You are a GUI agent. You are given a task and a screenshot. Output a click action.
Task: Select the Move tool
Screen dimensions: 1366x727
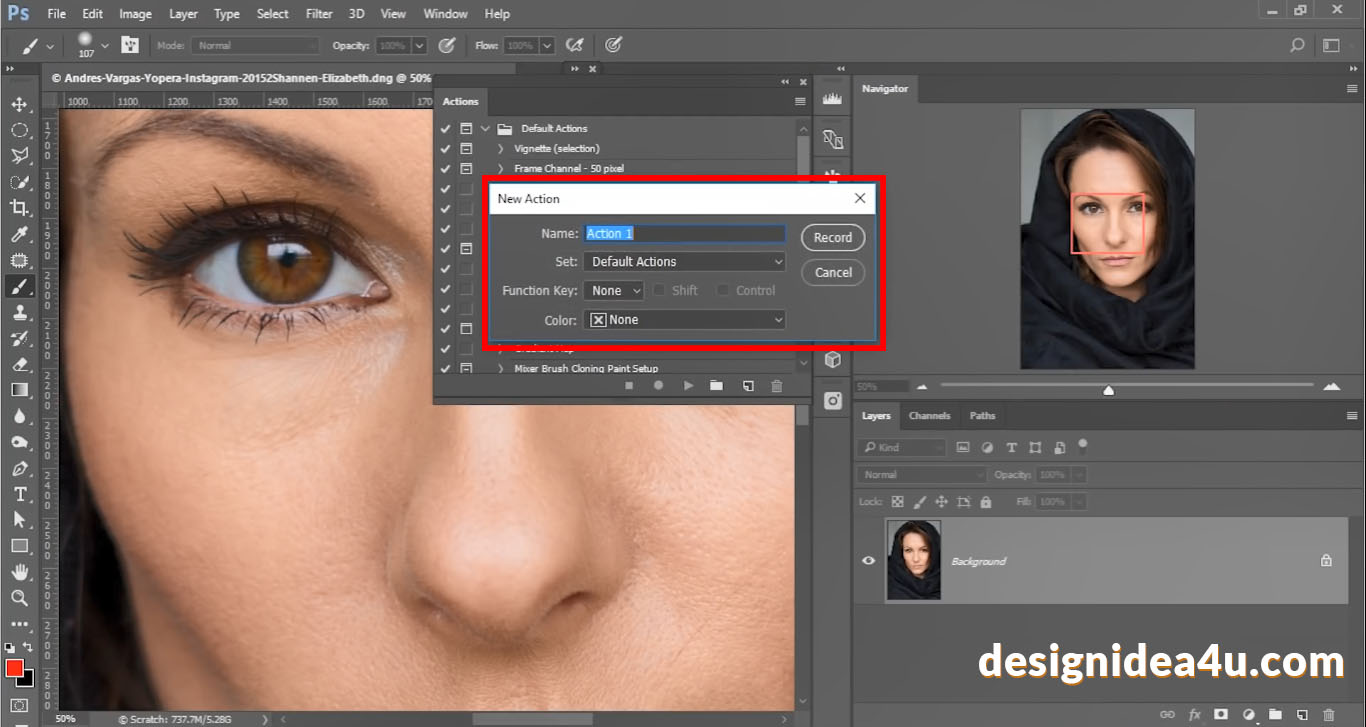[x=19, y=104]
